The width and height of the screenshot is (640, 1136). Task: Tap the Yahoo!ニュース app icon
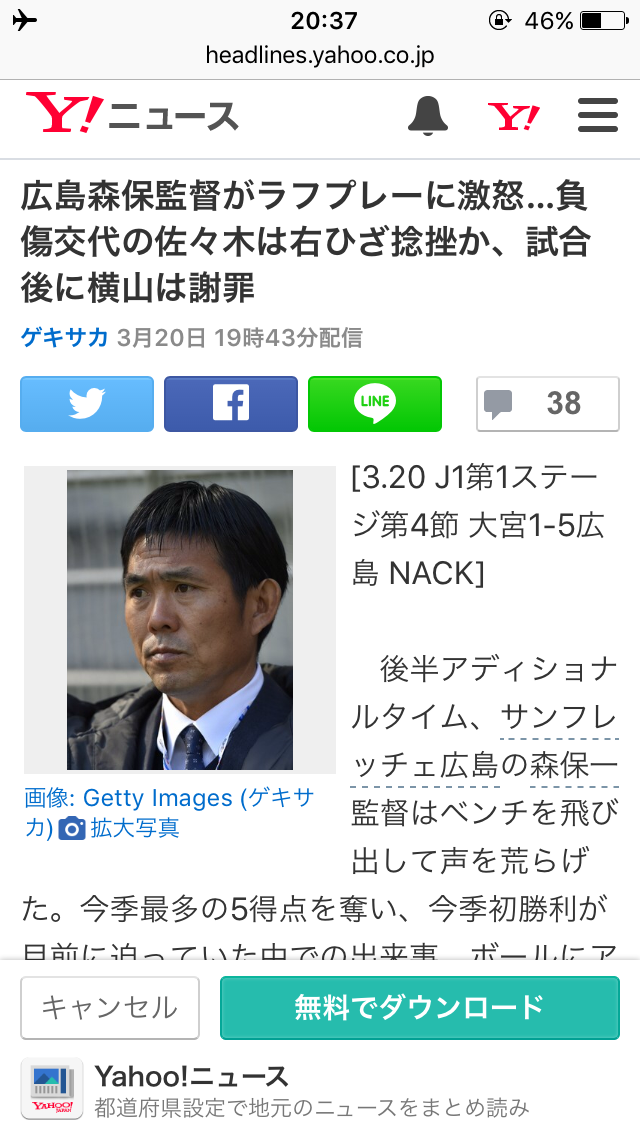[51, 1089]
